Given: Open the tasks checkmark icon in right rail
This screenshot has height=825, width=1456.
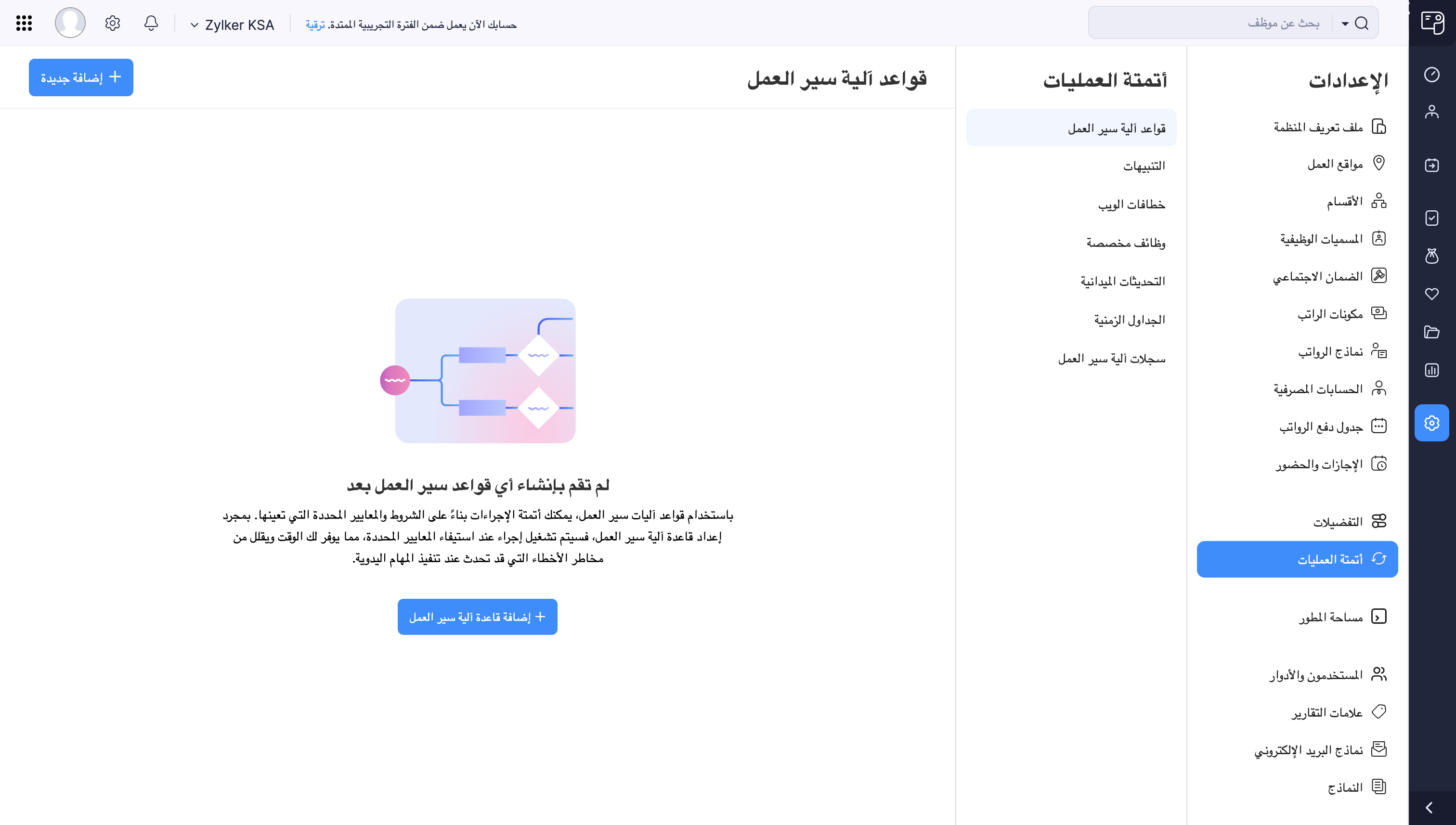Looking at the screenshot, I should click(1432, 218).
